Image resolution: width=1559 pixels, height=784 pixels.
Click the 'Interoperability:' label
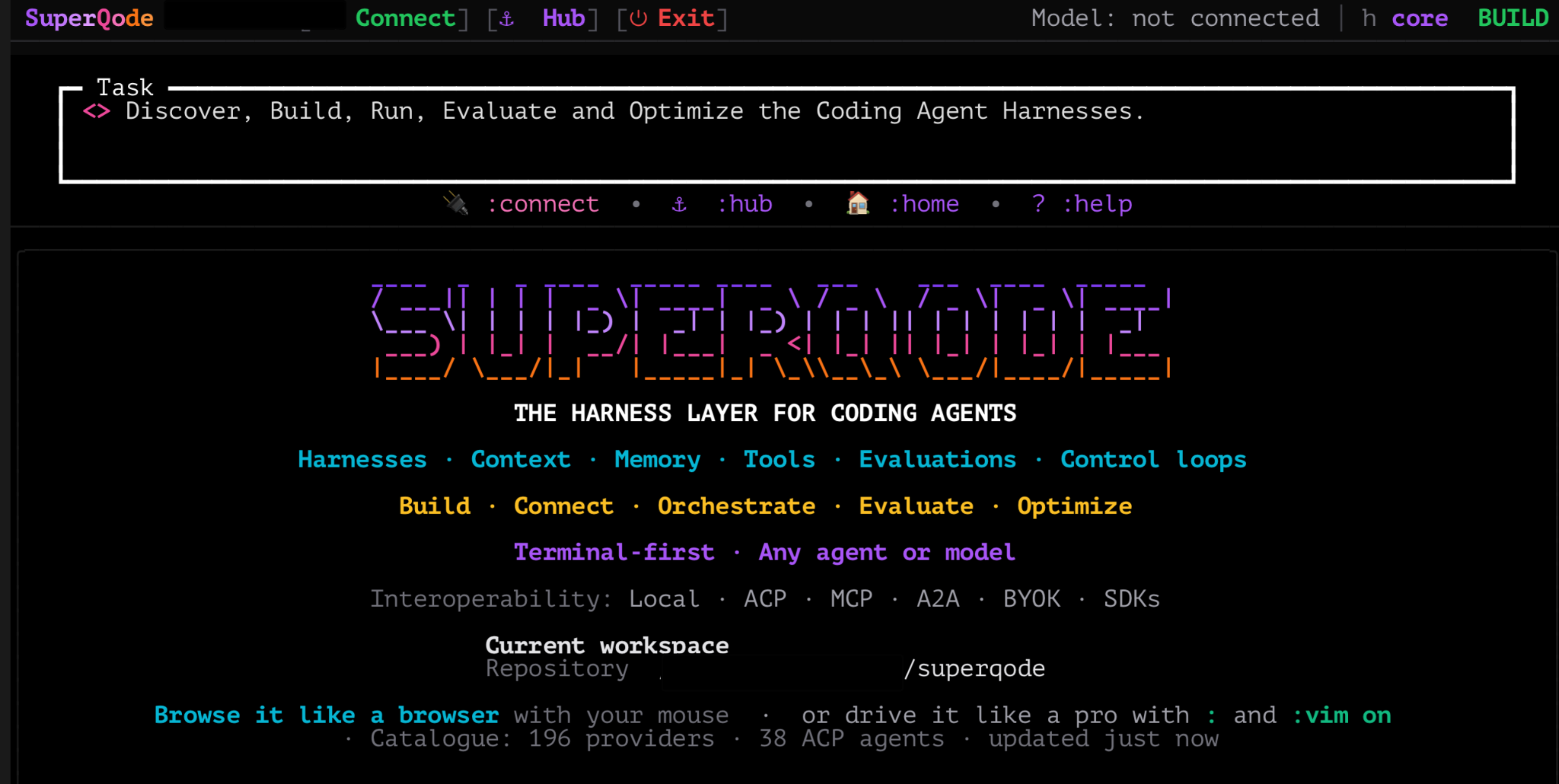(x=491, y=599)
